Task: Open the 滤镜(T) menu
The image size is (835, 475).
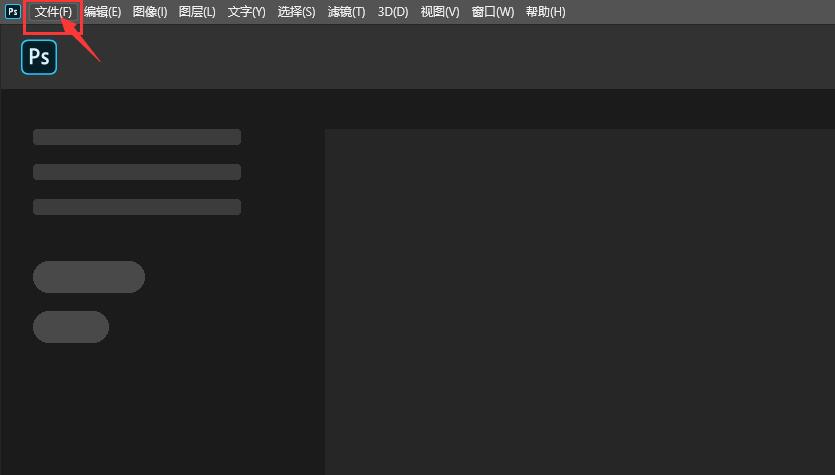Action: (x=347, y=12)
